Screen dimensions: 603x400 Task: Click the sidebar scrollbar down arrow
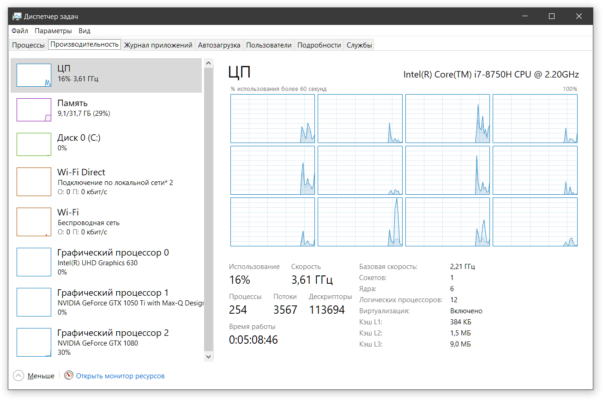208,357
